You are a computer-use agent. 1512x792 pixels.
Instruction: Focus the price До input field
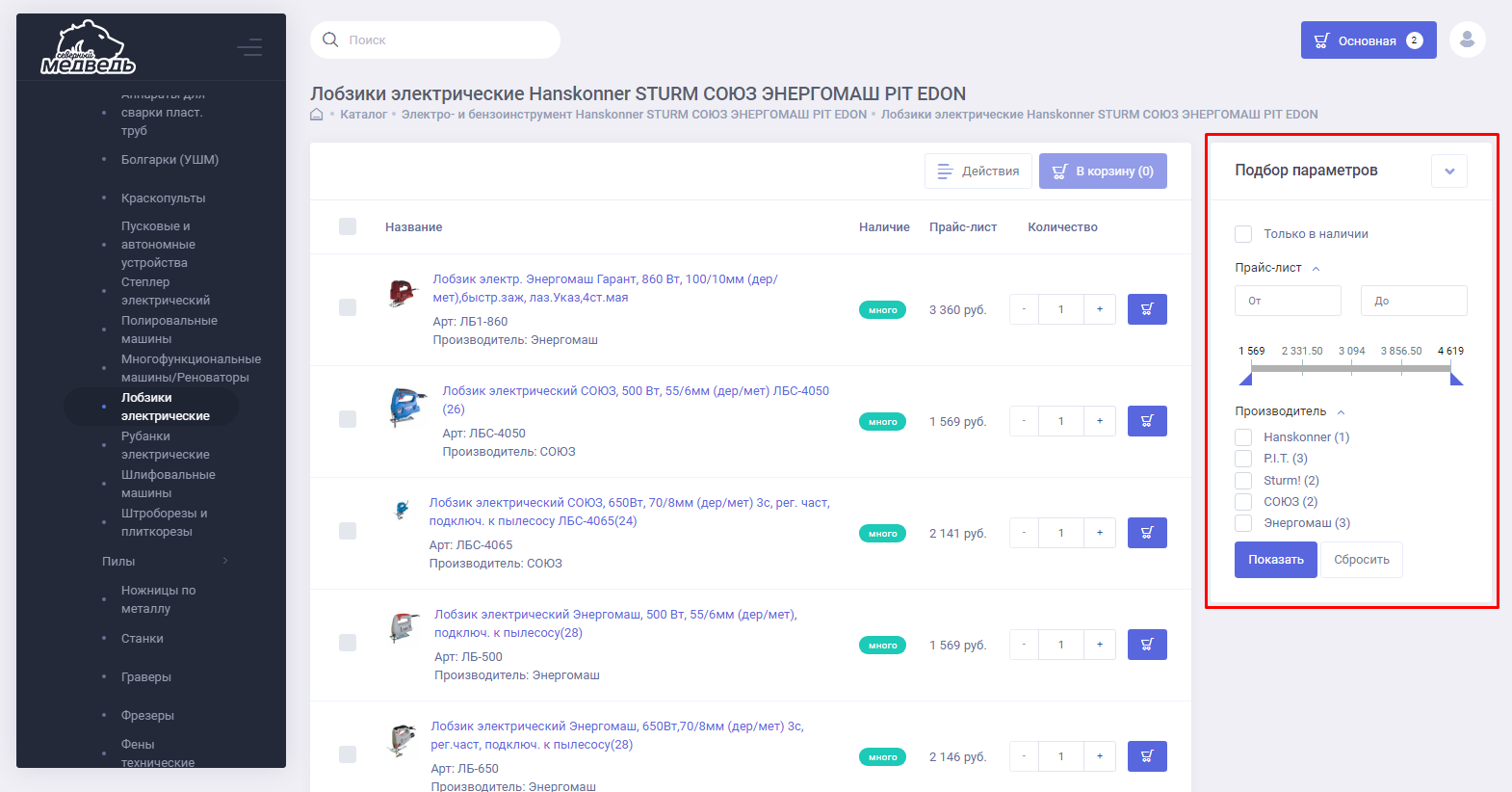point(1414,301)
